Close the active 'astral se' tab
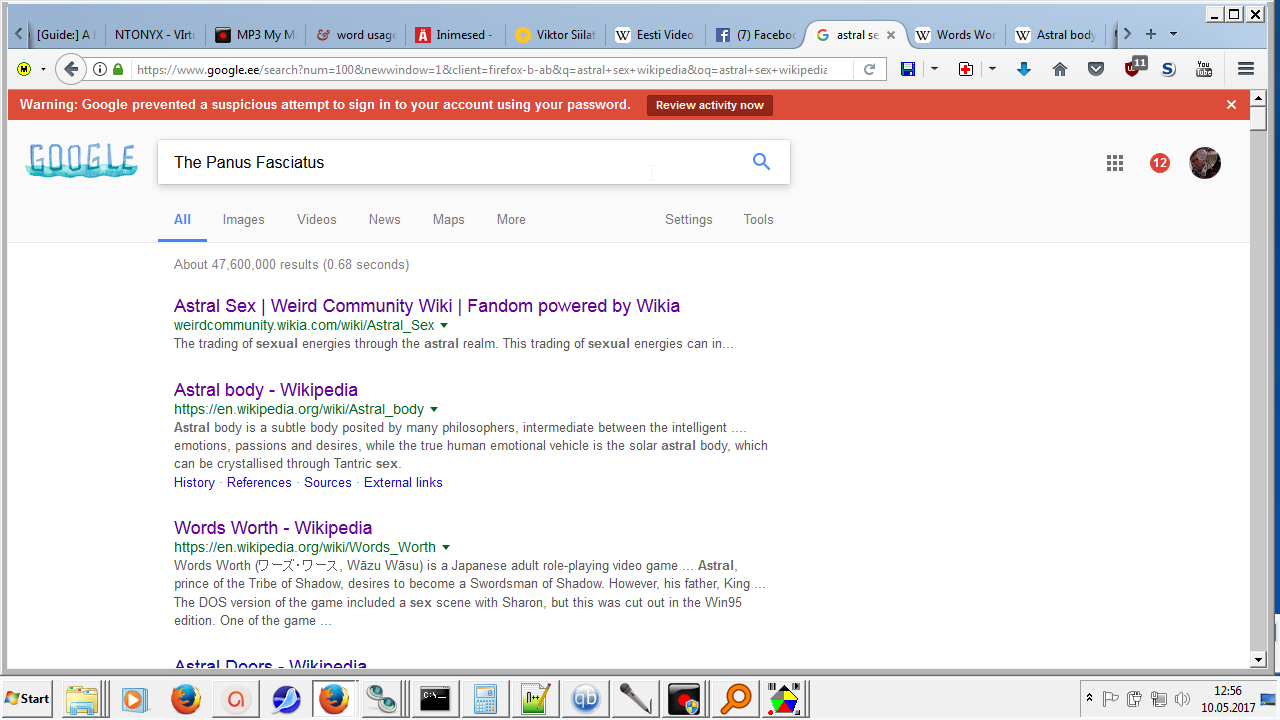The height and width of the screenshot is (720, 1280). coord(890,35)
